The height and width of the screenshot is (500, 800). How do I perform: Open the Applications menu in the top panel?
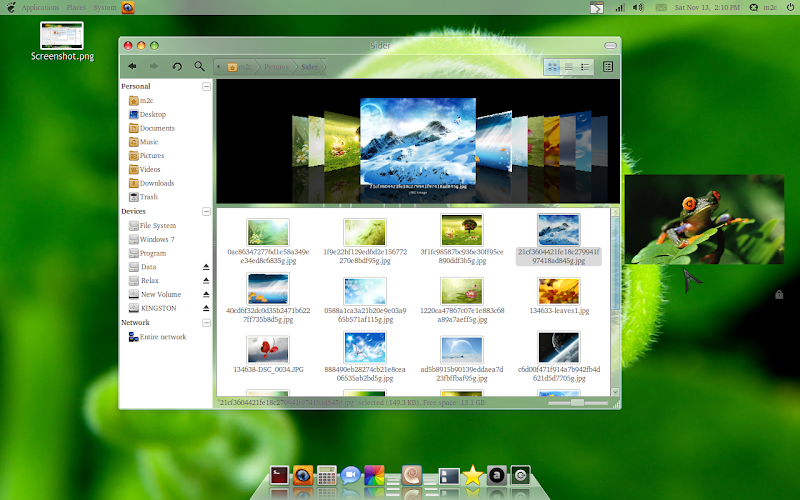click(x=40, y=7)
